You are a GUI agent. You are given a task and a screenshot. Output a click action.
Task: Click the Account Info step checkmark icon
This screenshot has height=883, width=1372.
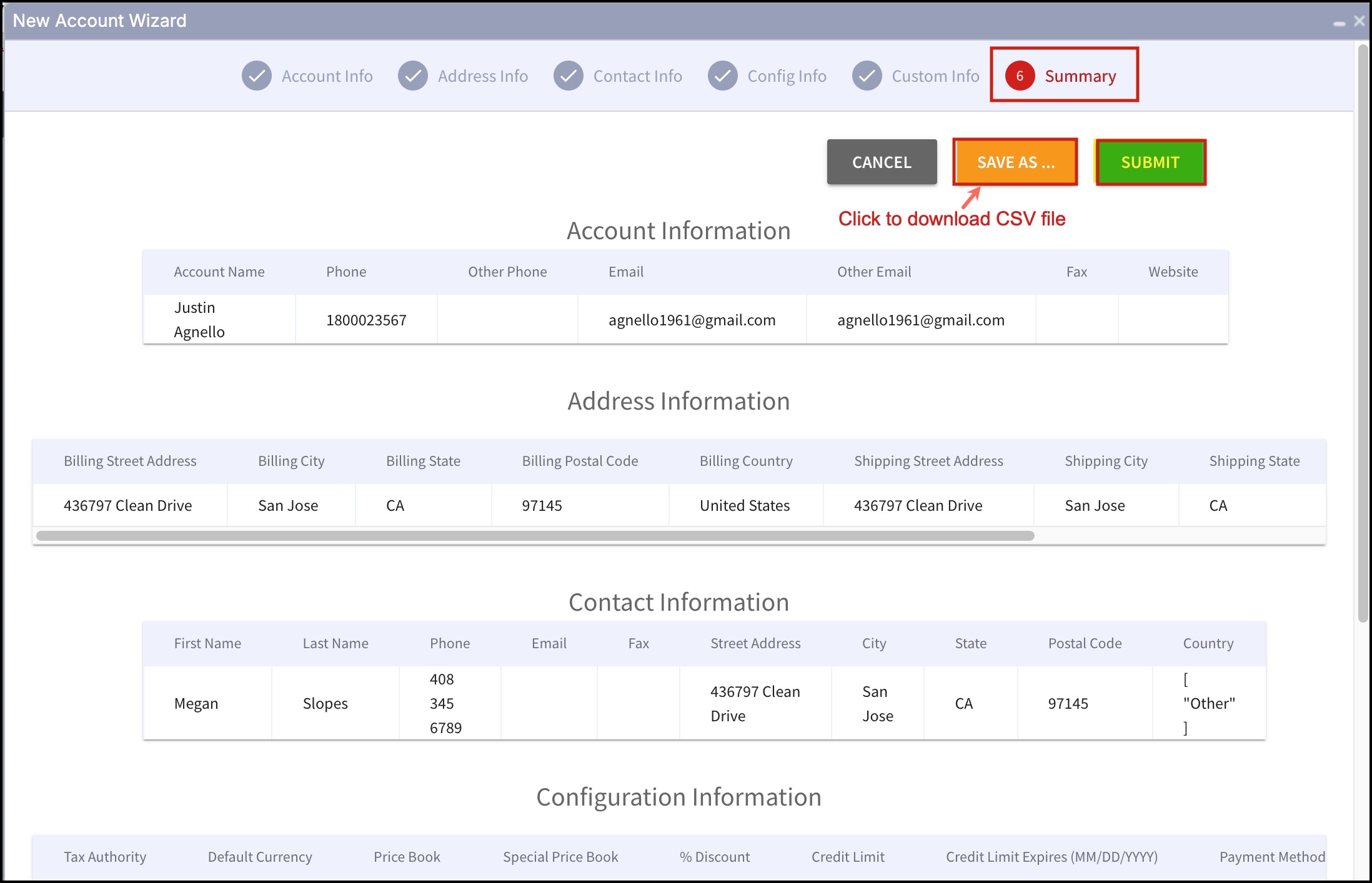click(x=257, y=76)
